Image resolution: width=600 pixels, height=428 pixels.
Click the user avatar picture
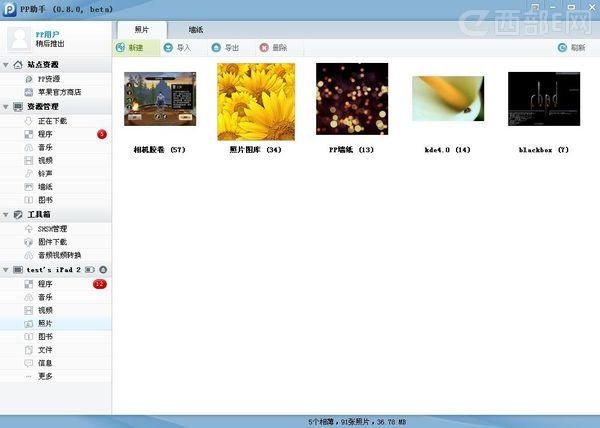(19, 39)
